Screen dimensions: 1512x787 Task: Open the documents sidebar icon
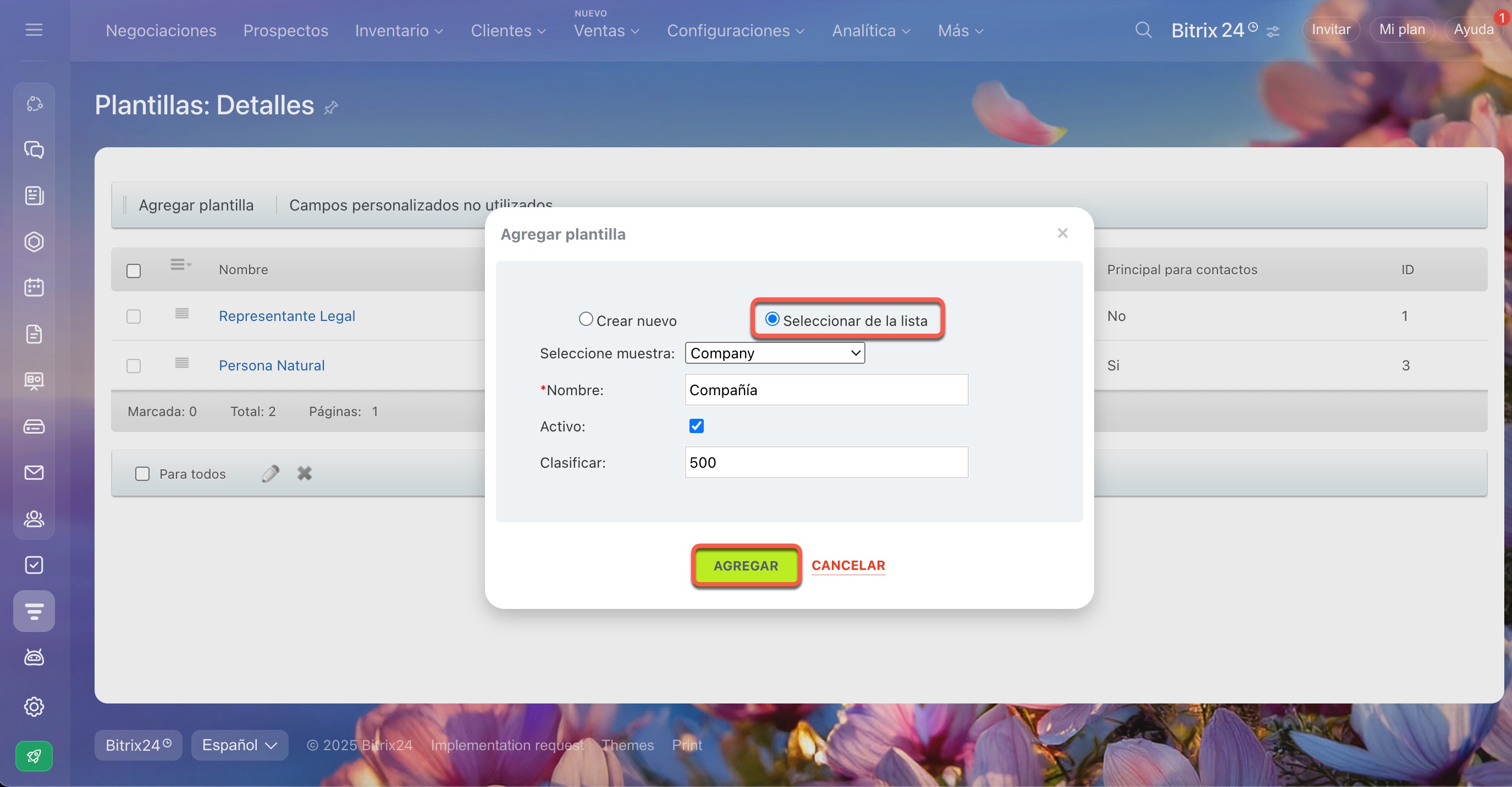pyautogui.click(x=34, y=334)
